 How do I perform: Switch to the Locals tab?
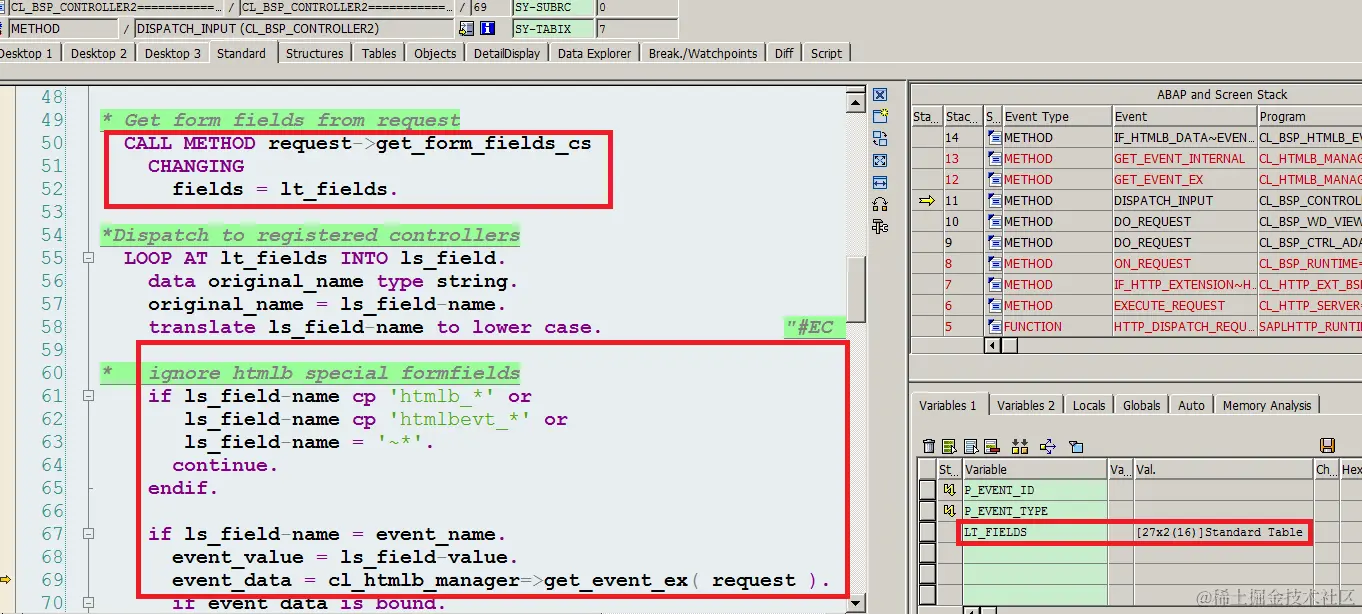point(1089,405)
